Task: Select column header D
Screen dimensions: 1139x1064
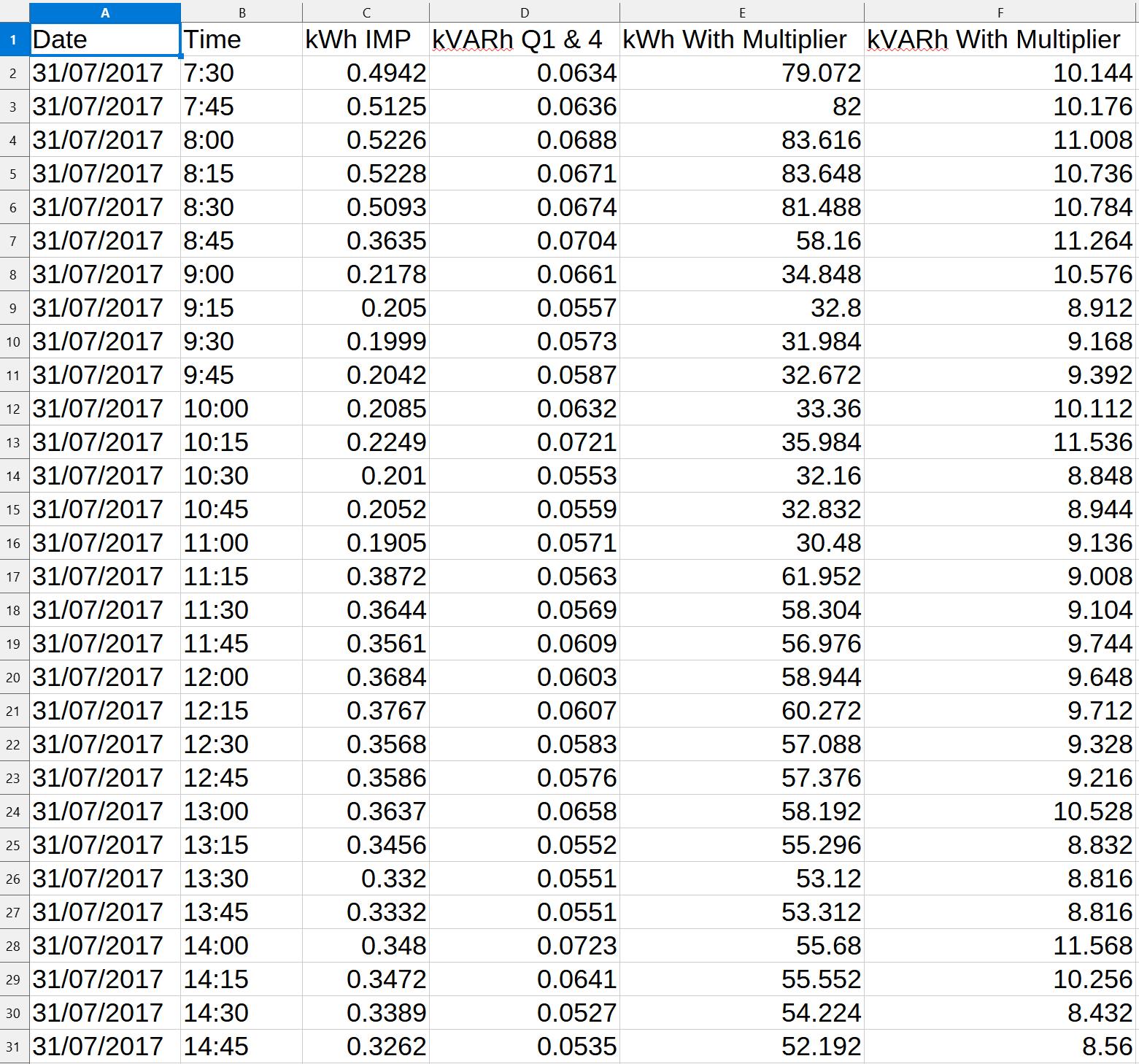Action: click(x=524, y=11)
